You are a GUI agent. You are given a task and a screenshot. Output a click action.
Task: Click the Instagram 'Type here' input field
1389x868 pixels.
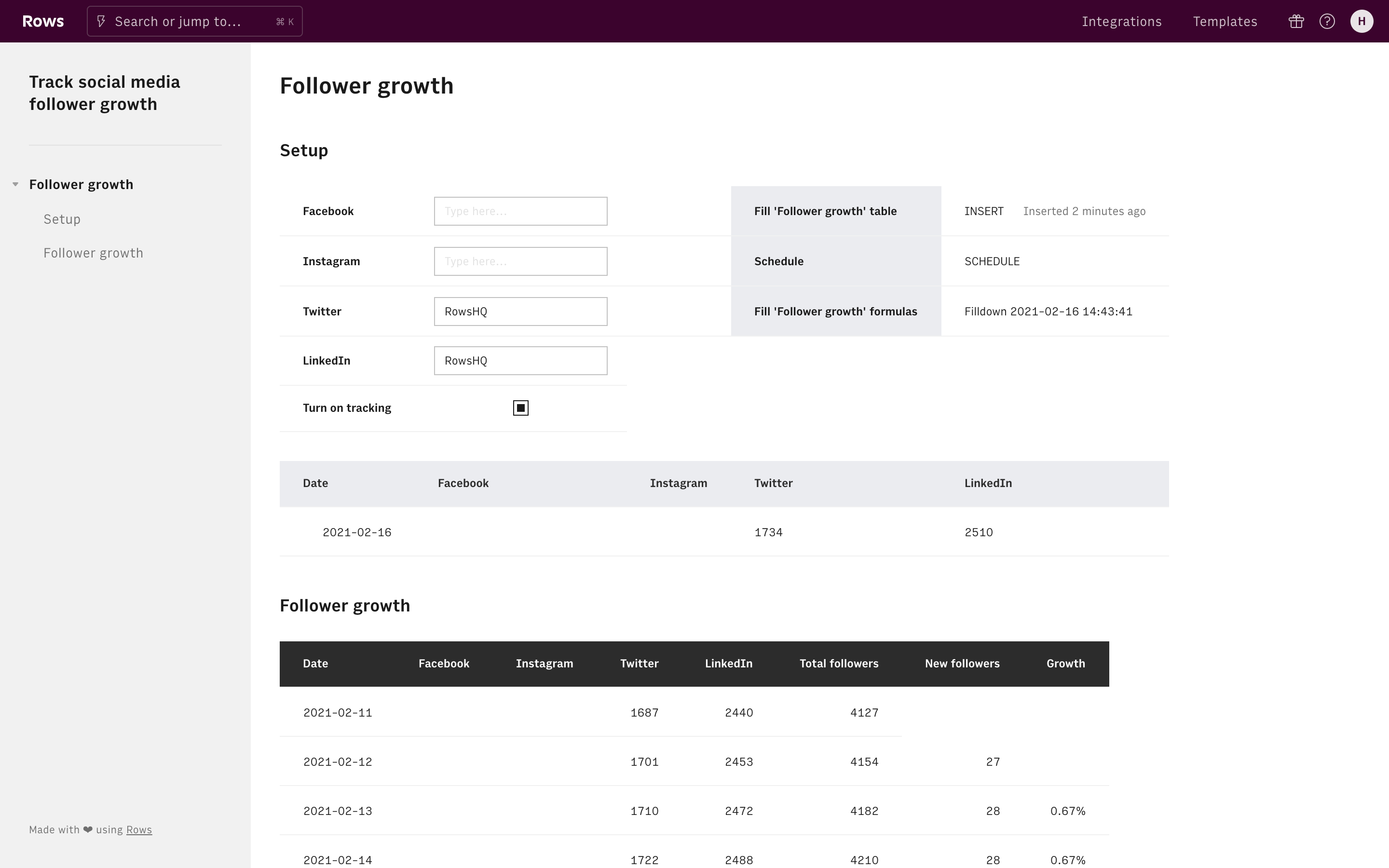coord(520,260)
